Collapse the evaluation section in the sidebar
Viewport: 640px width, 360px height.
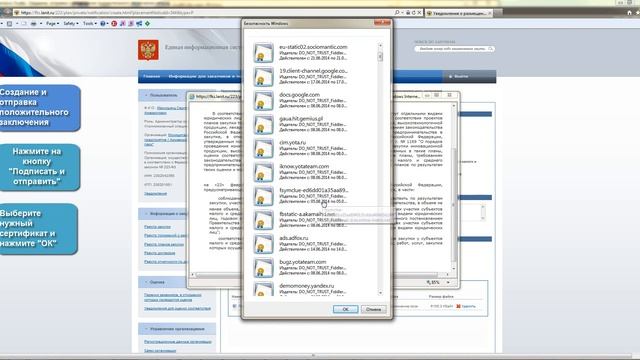tap(146, 282)
